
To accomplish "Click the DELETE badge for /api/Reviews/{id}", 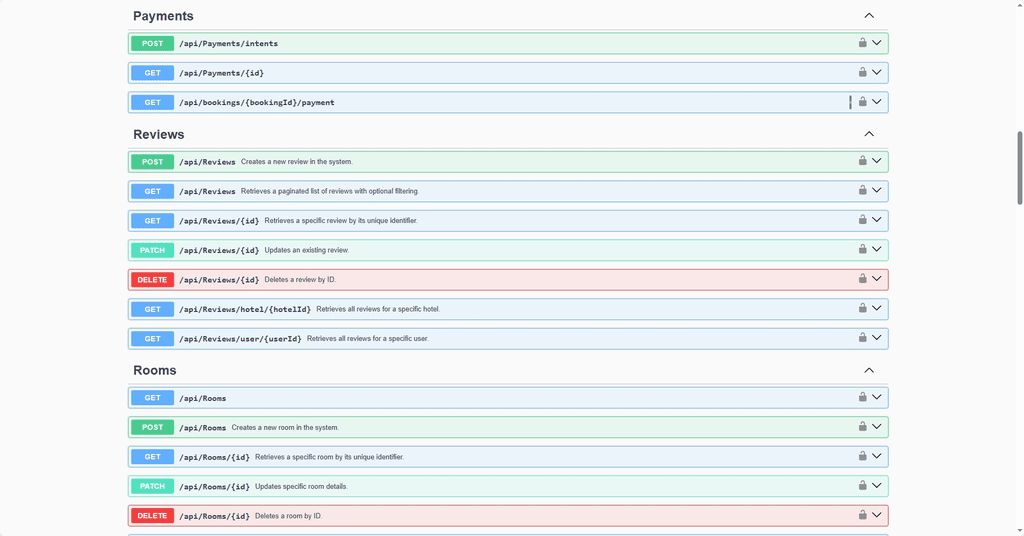I will [152, 280].
